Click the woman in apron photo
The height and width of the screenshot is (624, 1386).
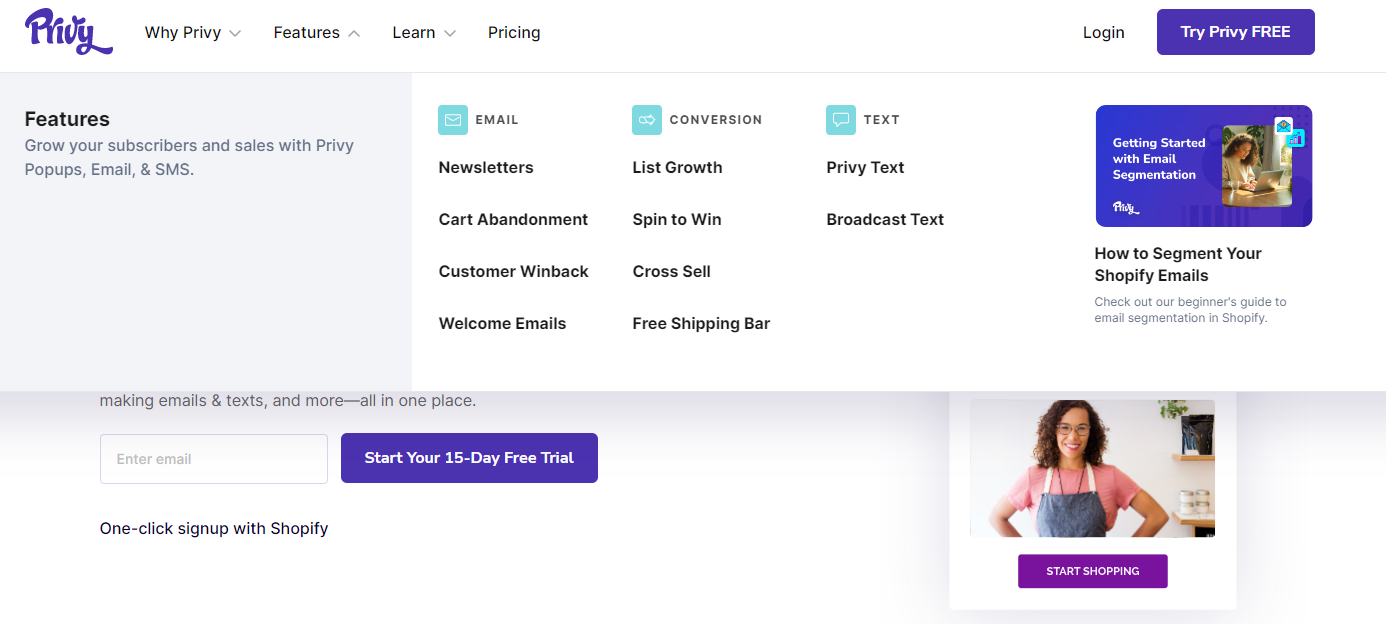tap(1092, 469)
